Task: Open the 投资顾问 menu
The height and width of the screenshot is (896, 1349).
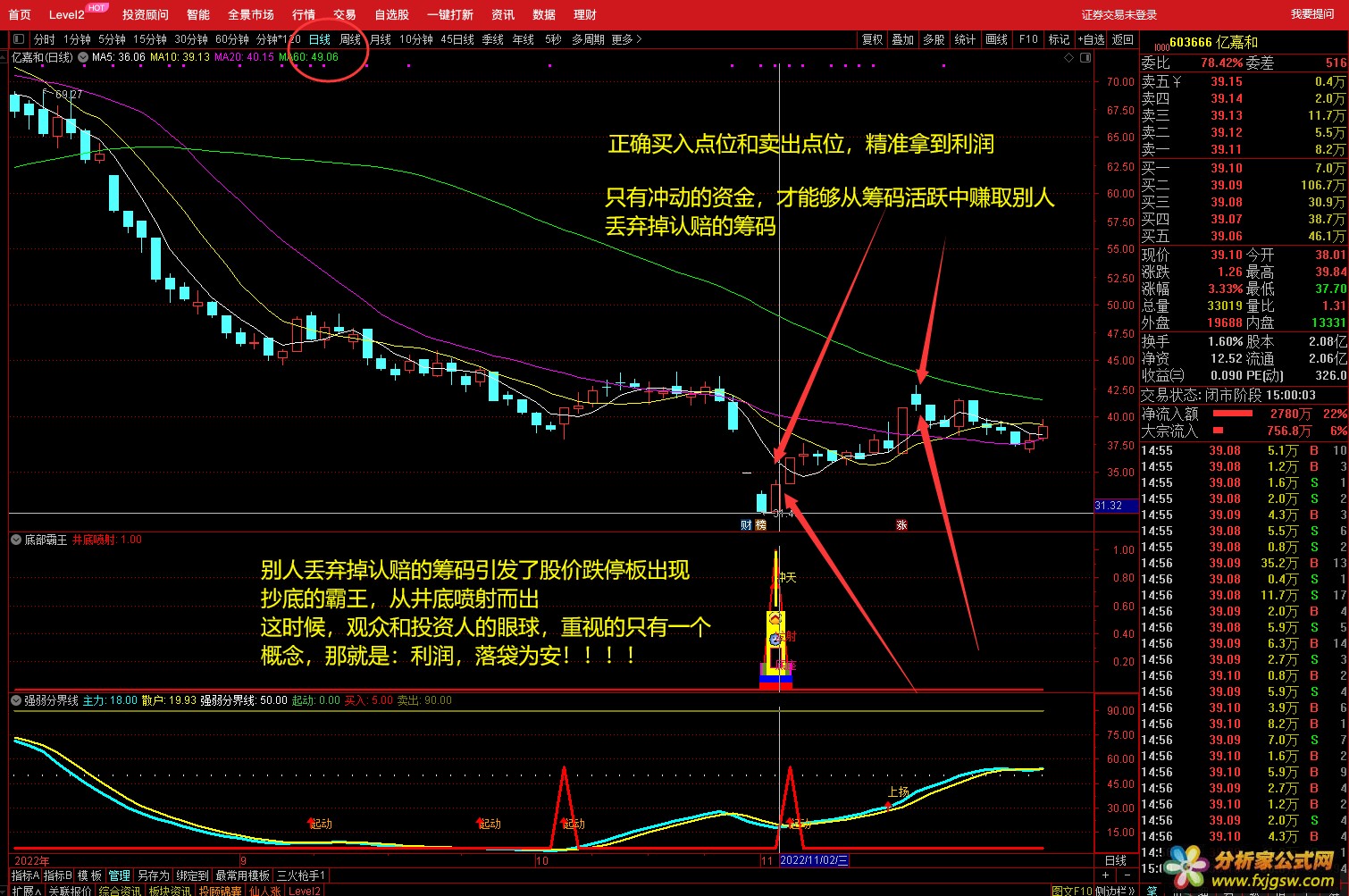Action: 146,14
